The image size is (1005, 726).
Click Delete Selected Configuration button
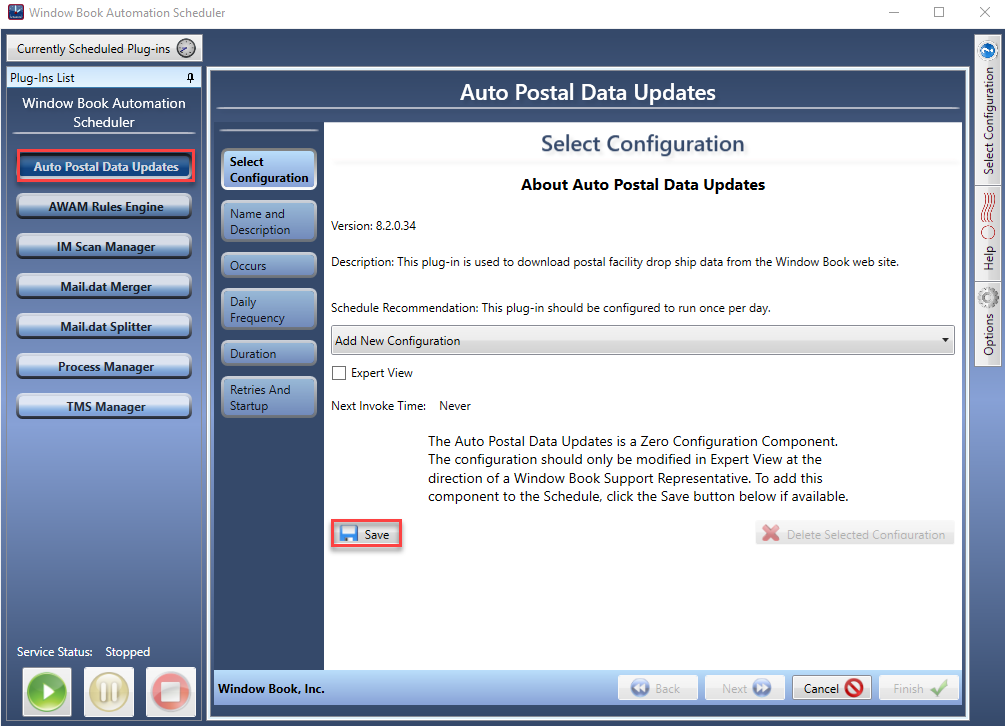pyautogui.click(x=855, y=533)
